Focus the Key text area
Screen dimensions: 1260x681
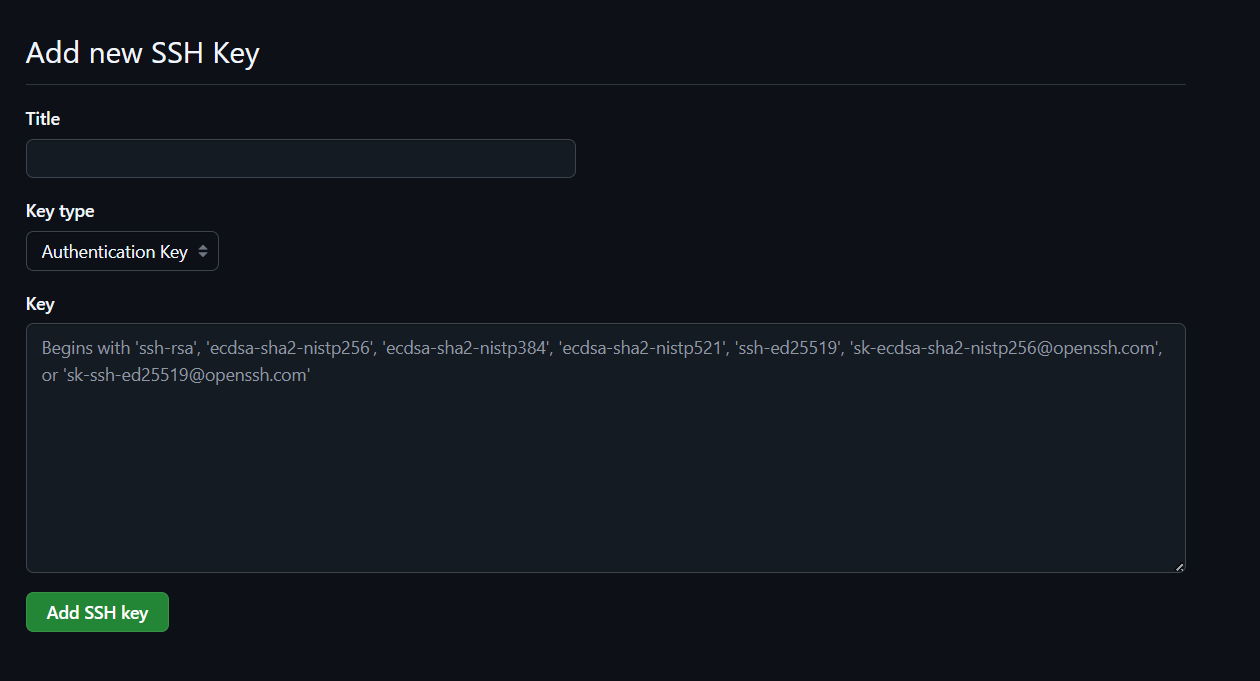(x=605, y=448)
